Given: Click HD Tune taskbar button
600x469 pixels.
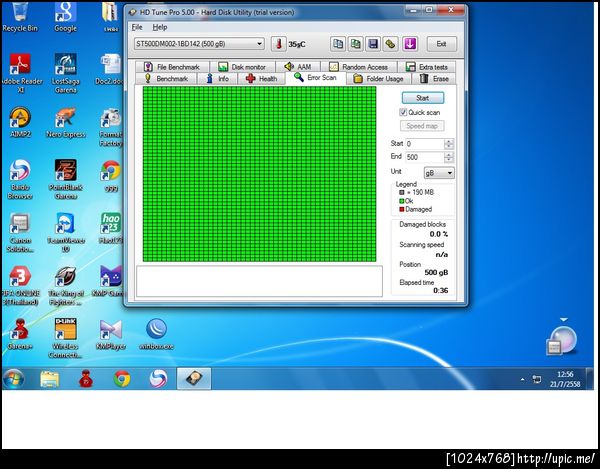Looking at the screenshot, I should [x=194, y=379].
